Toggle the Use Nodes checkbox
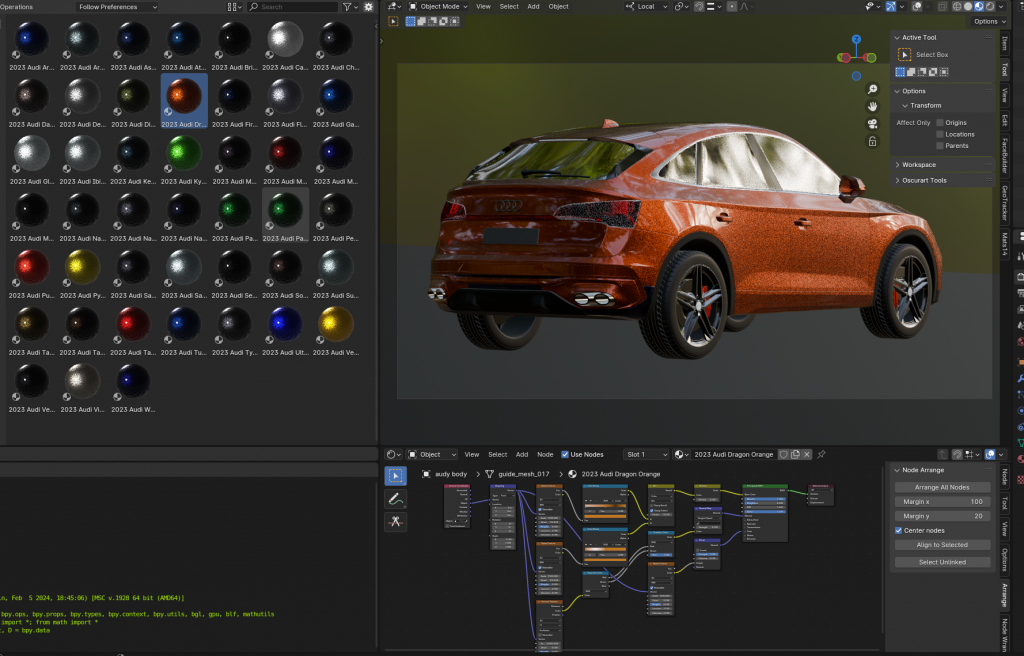This screenshot has height=656, width=1024. point(565,454)
